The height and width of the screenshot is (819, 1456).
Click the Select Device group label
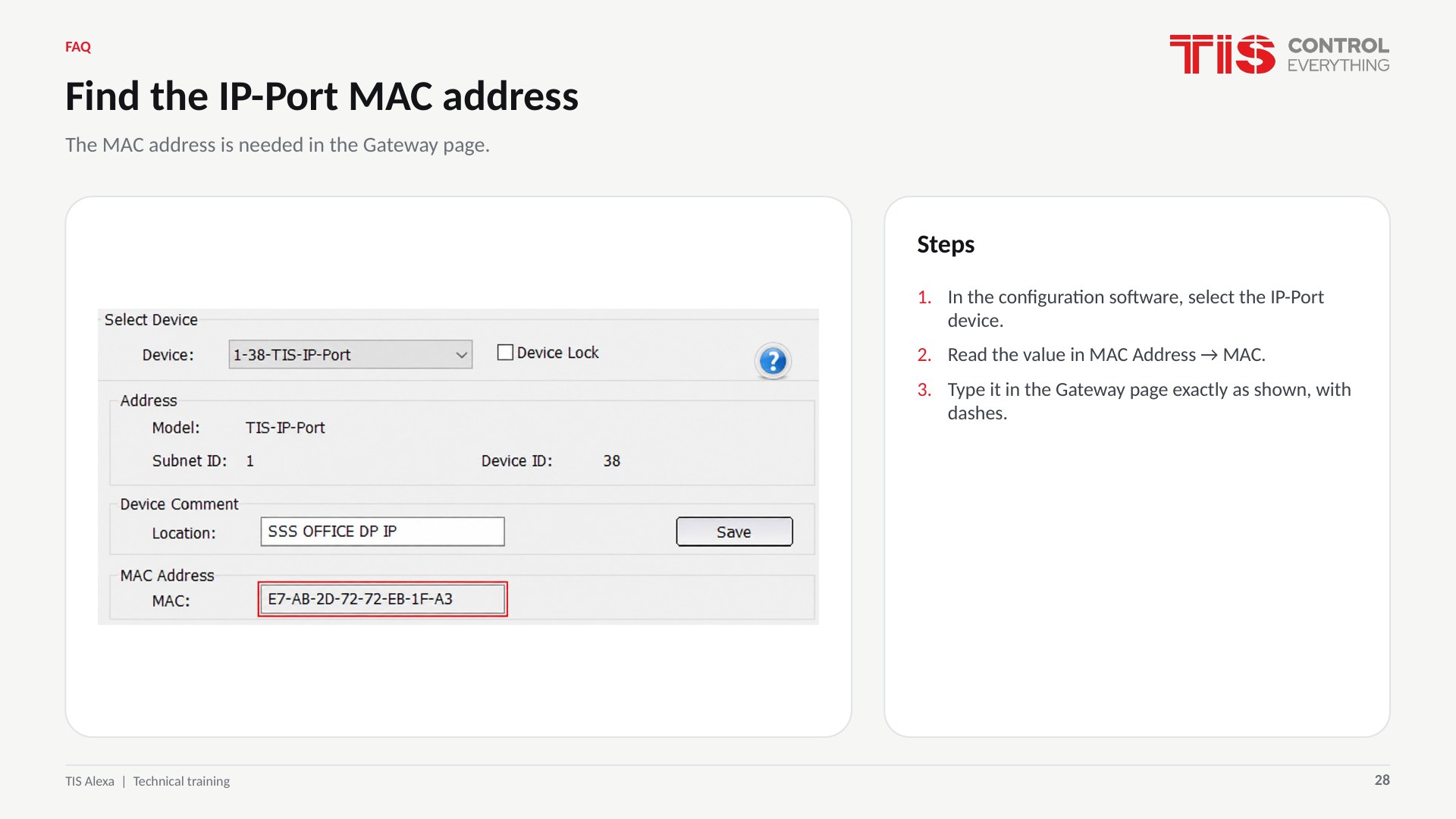coord(151,320)
